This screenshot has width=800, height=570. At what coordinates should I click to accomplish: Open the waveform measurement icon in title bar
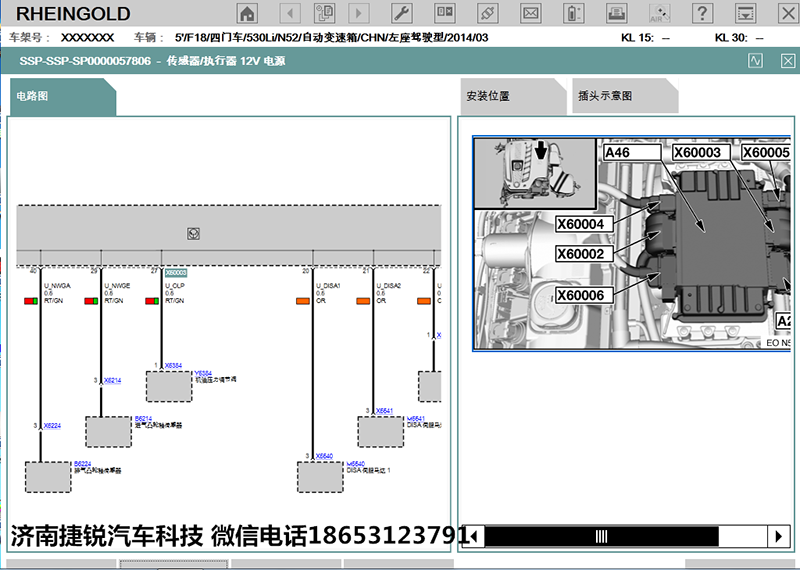click(x=755, y=61)
